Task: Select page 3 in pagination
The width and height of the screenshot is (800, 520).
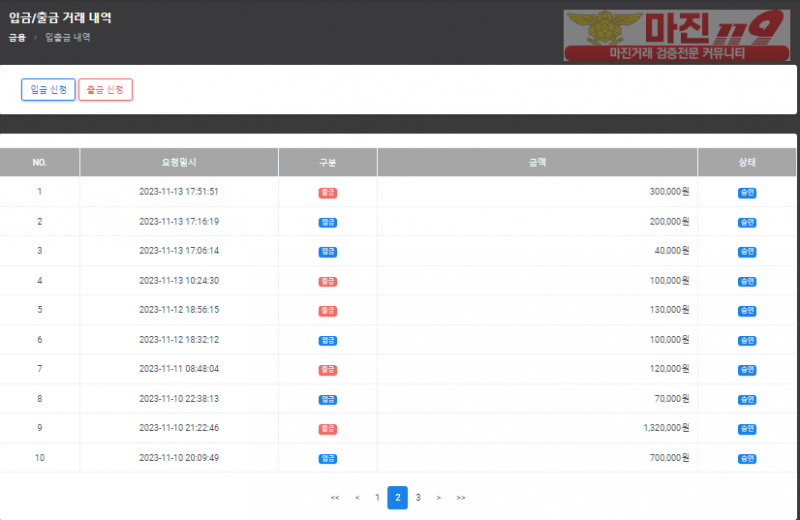Action: pyautogui.click(x=418, y=498)
